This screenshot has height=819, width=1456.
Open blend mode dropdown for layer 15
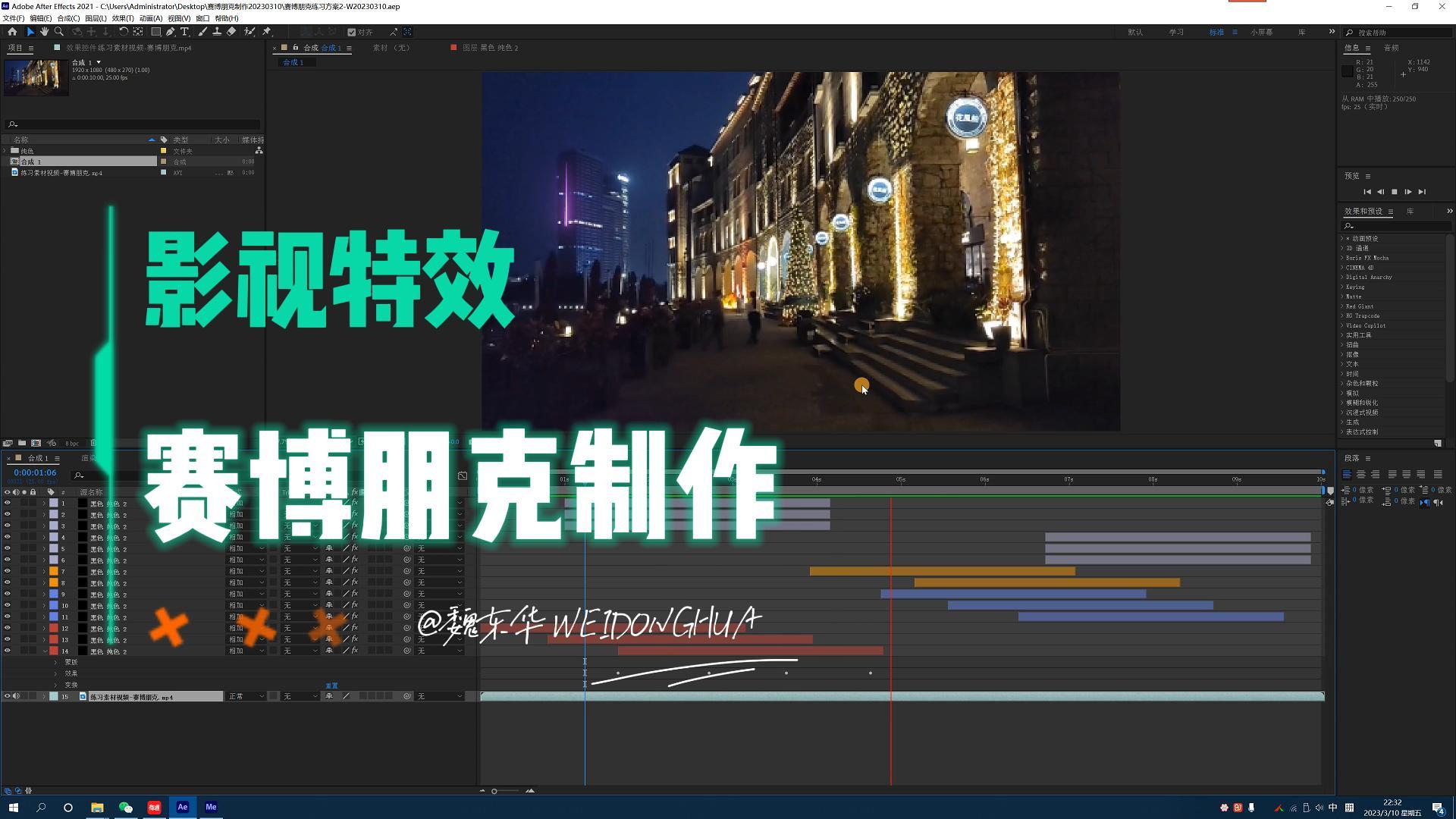(246, 696)
